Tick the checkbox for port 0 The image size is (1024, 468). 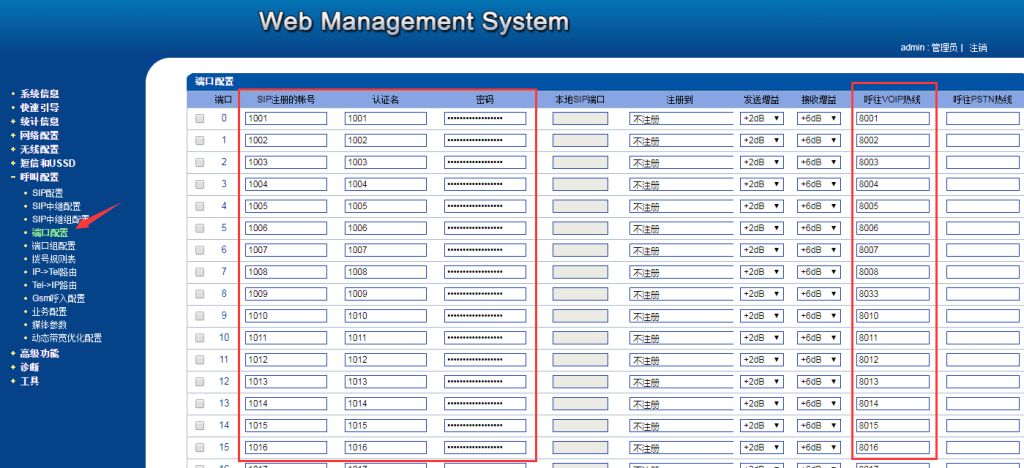tap(200, 118)
